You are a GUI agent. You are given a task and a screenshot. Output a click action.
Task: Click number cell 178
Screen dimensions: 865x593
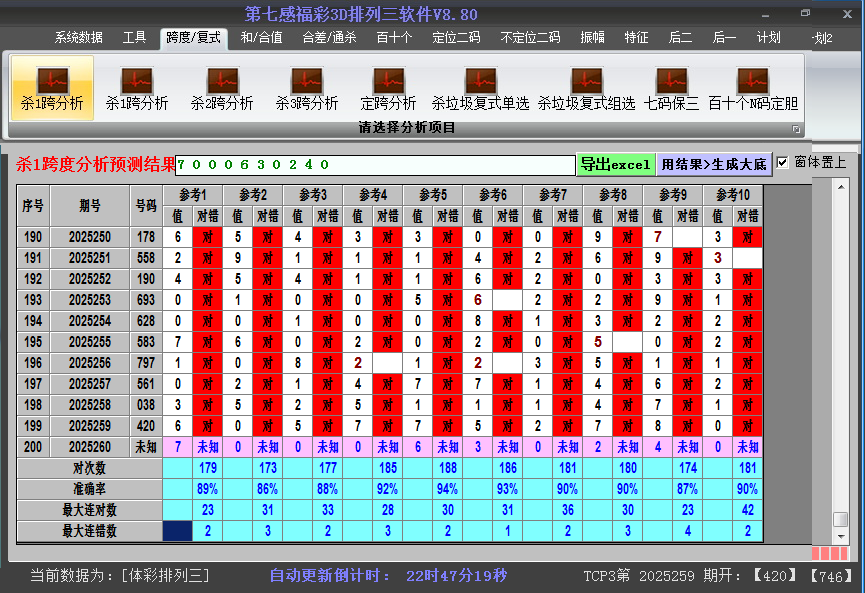click(146, 237)
